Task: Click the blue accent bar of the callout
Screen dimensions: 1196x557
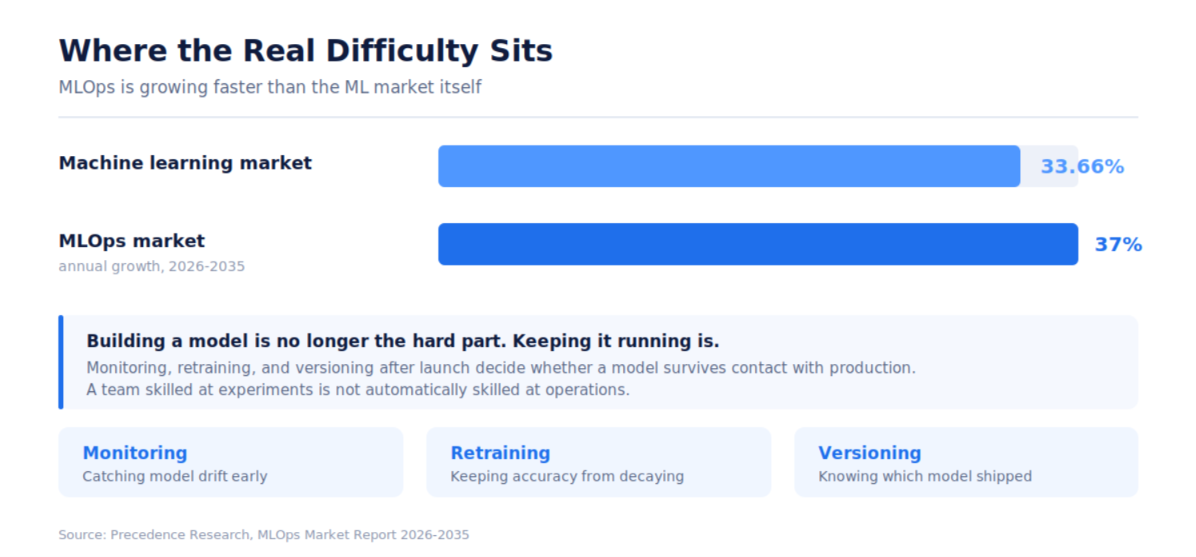Action: (61, 362)
